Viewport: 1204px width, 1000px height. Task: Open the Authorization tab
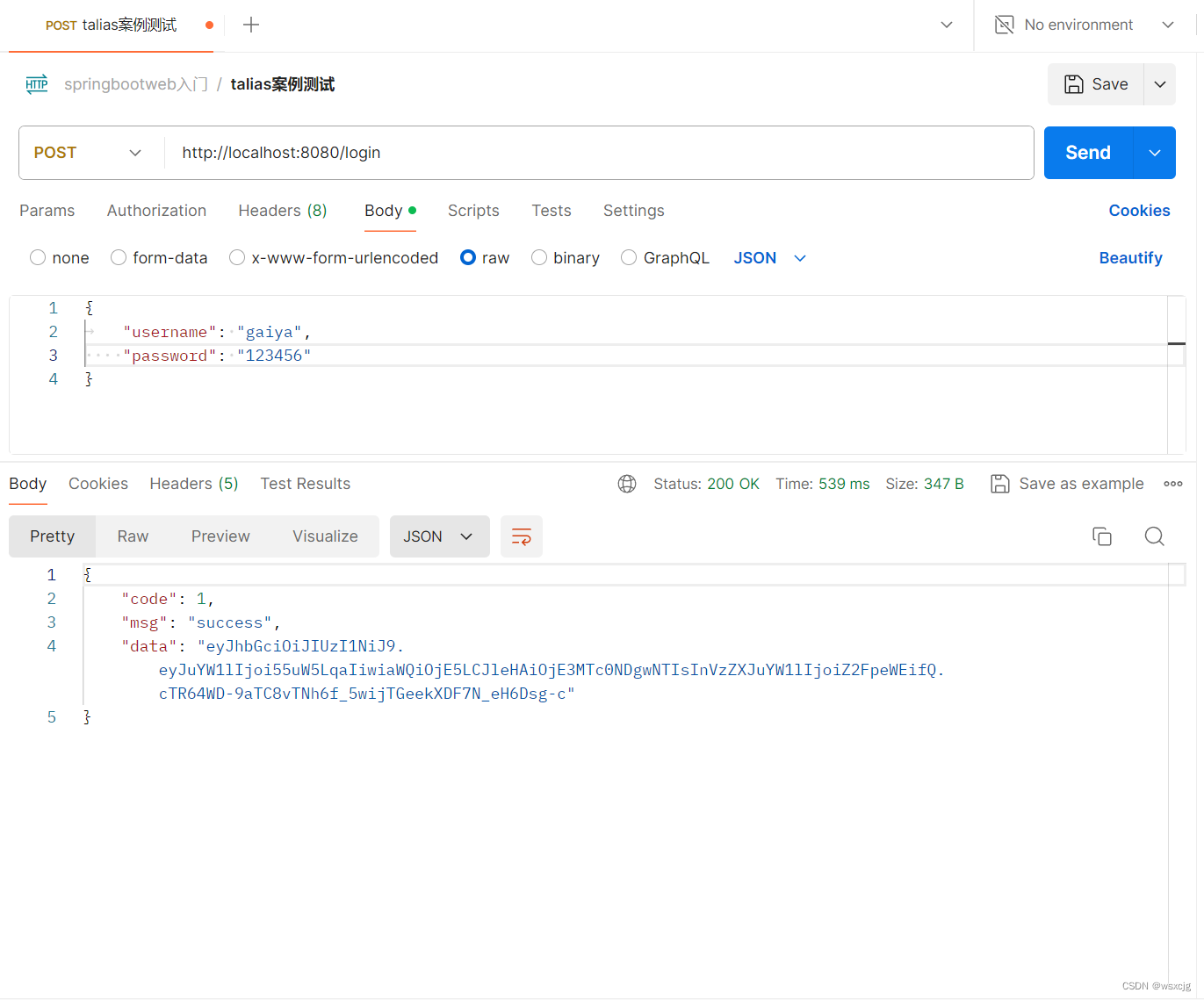click(156, 211)
